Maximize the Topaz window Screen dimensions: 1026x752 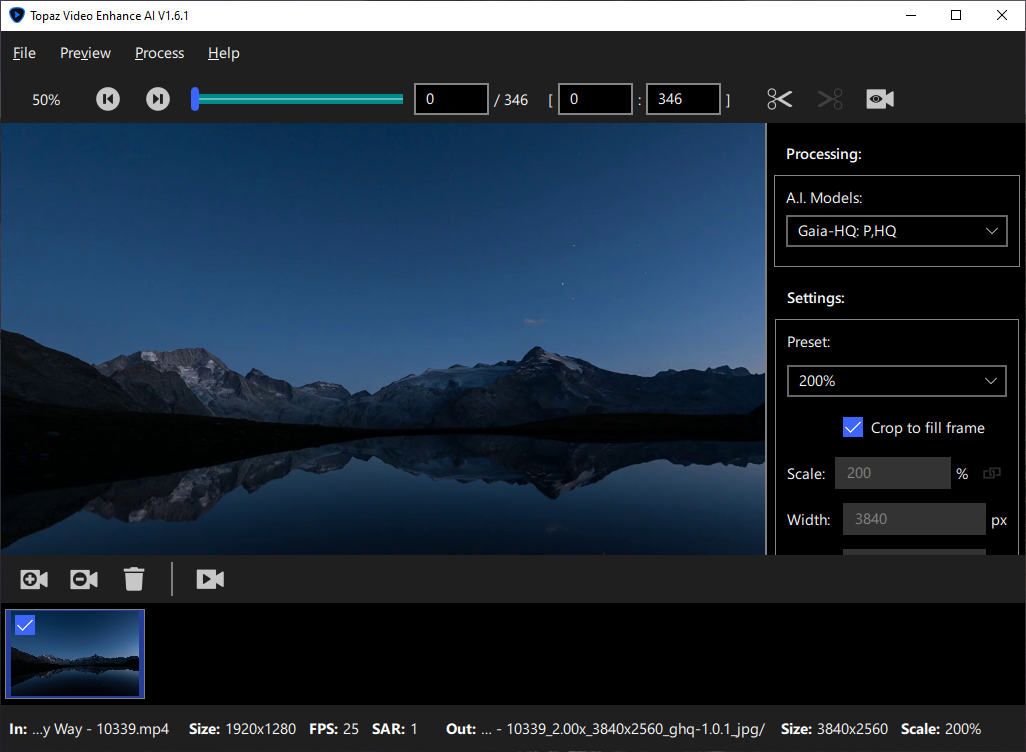coord(956,15)
